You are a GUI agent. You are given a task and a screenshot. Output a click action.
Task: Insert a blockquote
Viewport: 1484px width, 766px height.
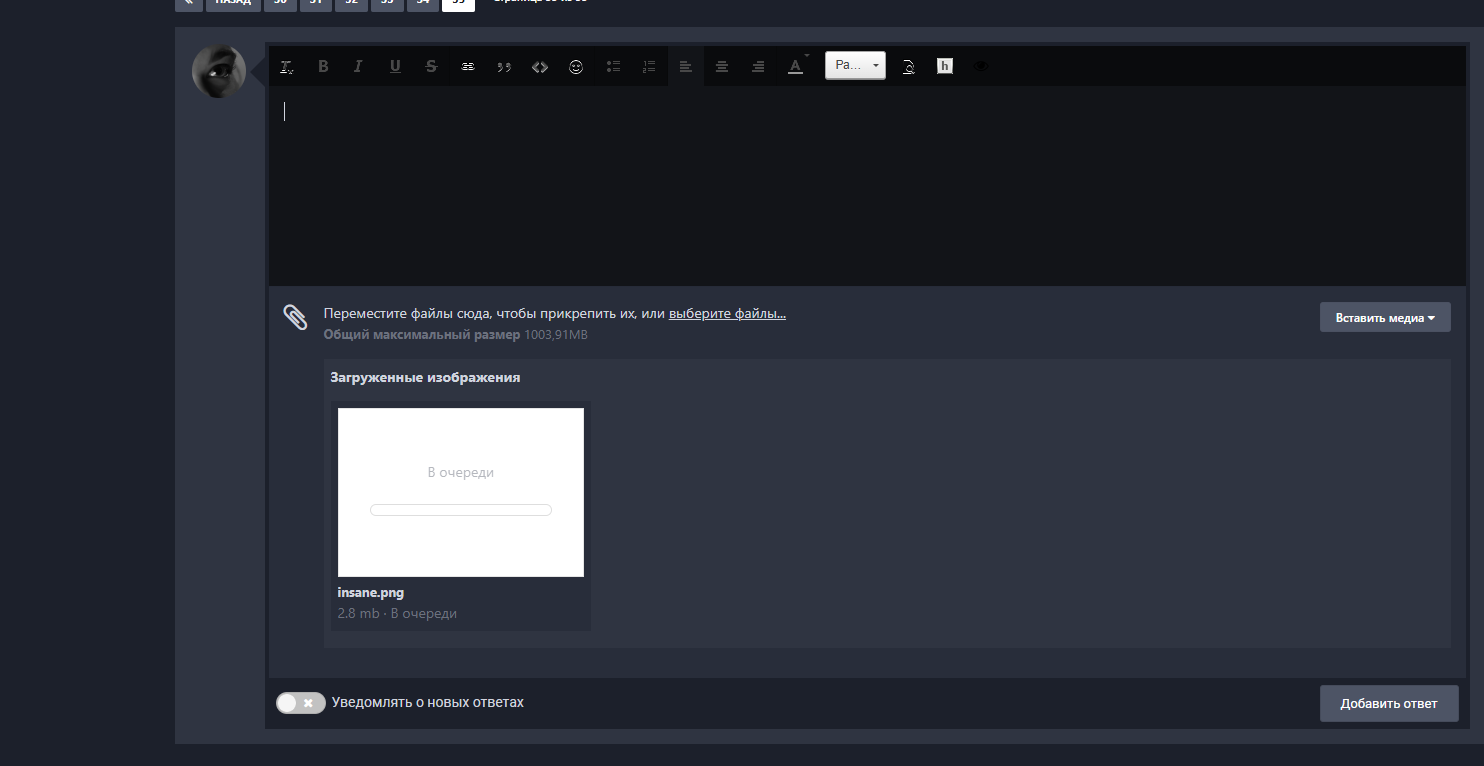tap(503, 65)
